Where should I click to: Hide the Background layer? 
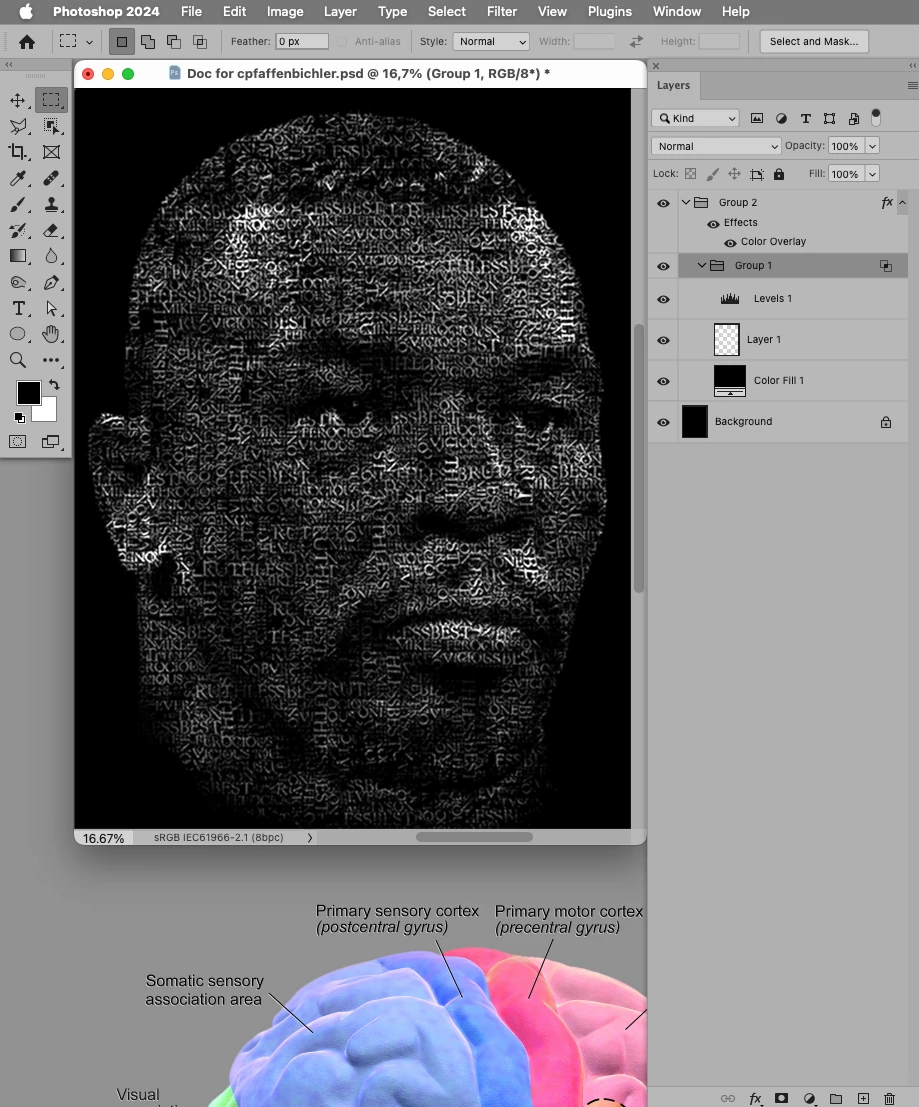663,422
